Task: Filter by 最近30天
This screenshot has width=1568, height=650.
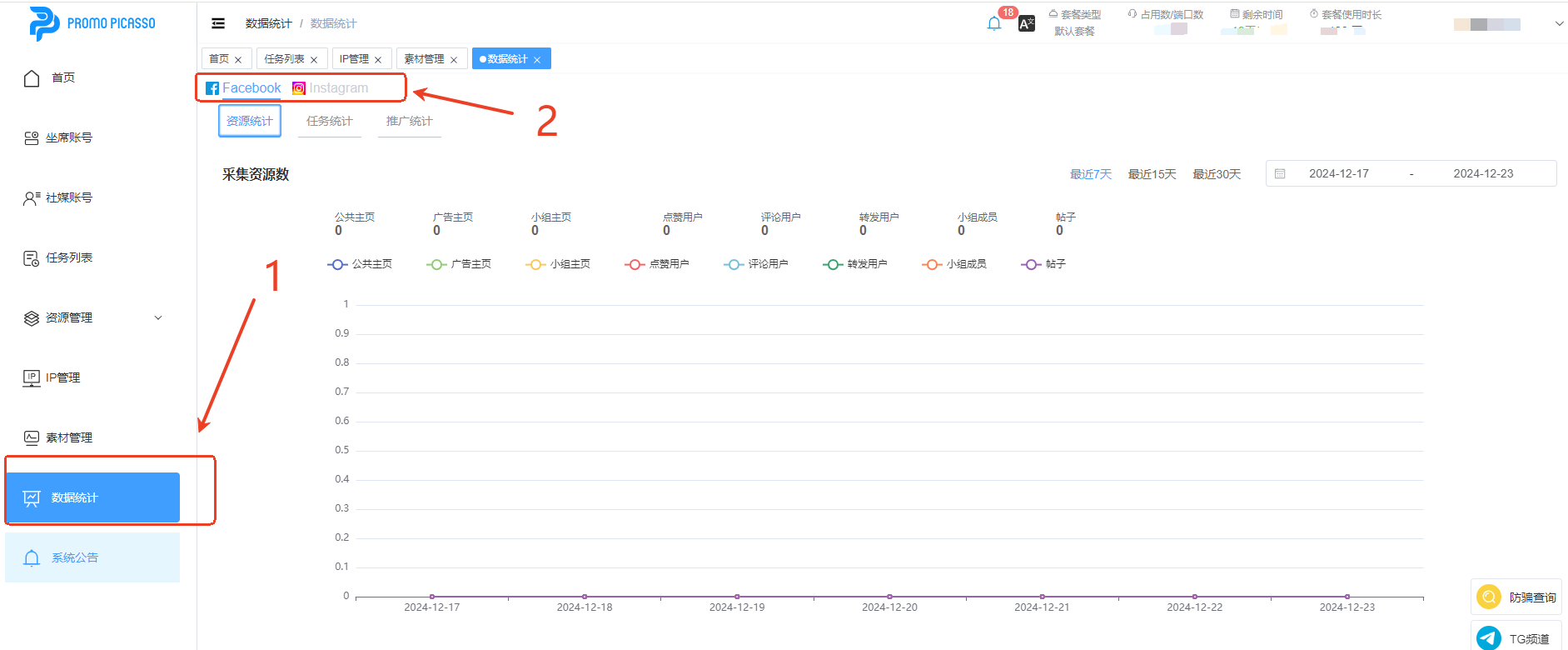Action: point(1217,174)
